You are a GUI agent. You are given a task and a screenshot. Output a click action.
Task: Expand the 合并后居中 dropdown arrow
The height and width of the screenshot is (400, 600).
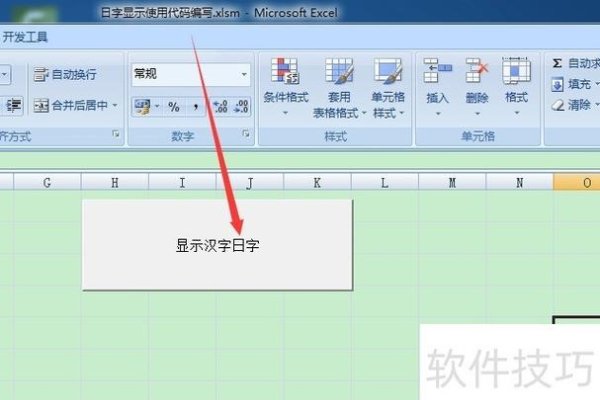click(115, 105)
